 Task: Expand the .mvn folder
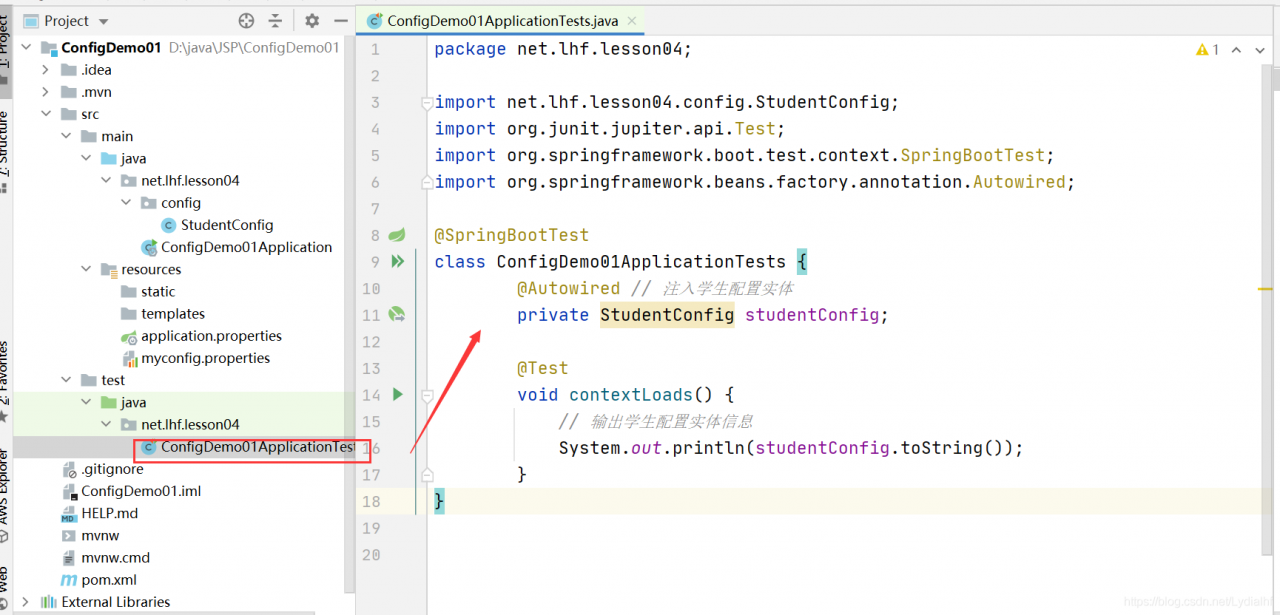pyautogui.click(x=45, y=92)
